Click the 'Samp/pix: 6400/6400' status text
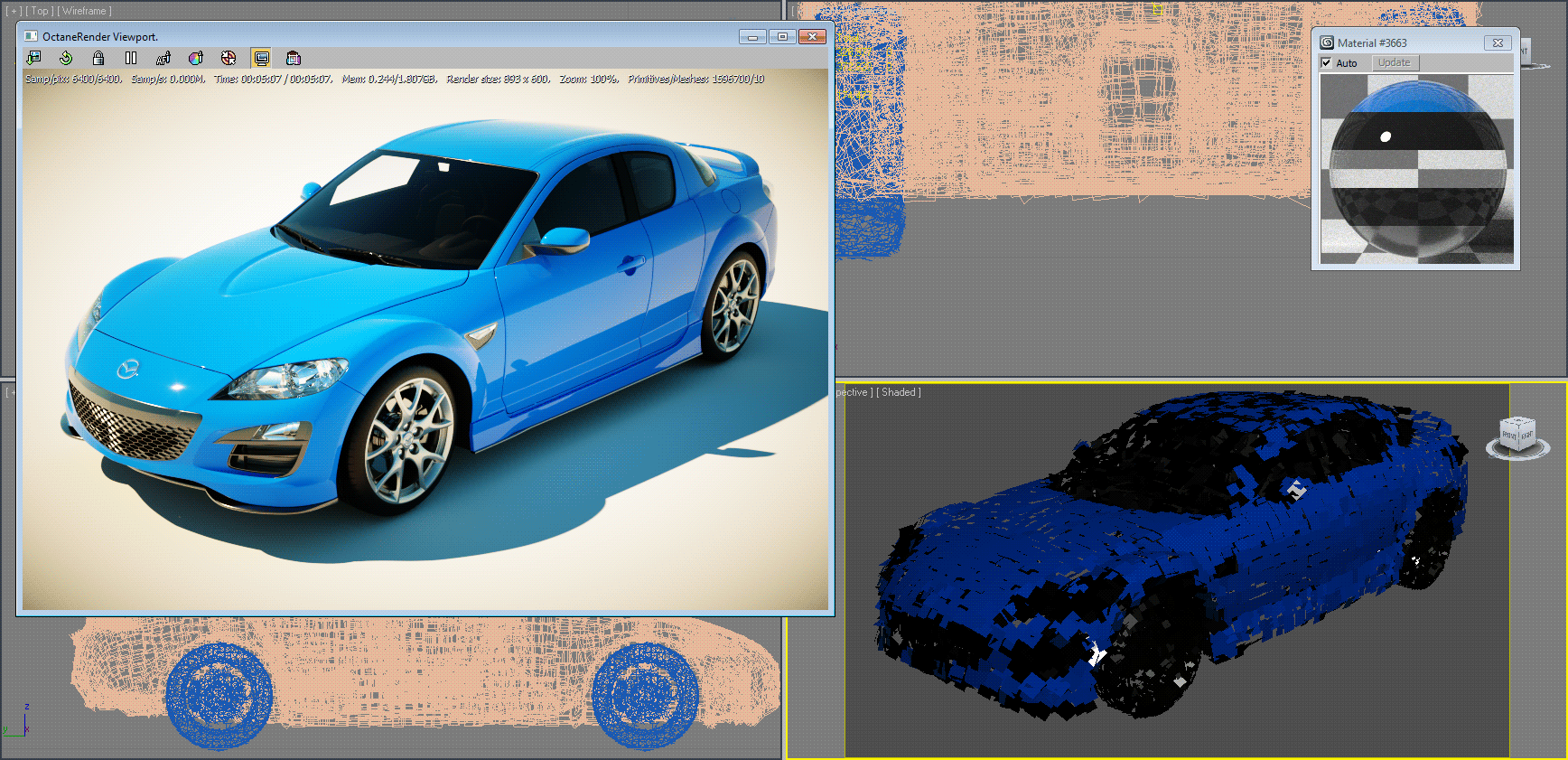This screenshot has width=1568, height=760. tap(73, 80)
